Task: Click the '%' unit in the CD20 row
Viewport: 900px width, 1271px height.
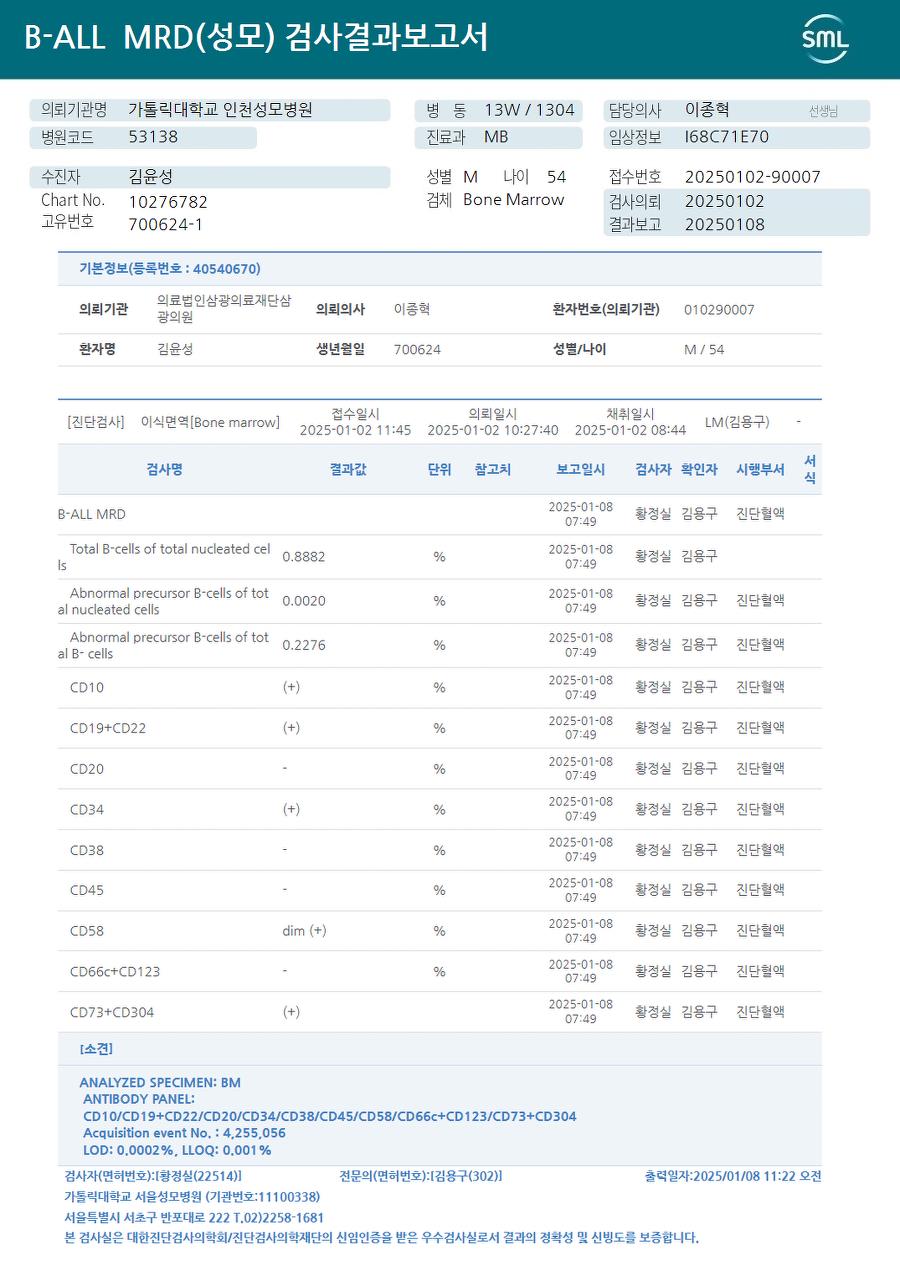Action: [439, 769]
